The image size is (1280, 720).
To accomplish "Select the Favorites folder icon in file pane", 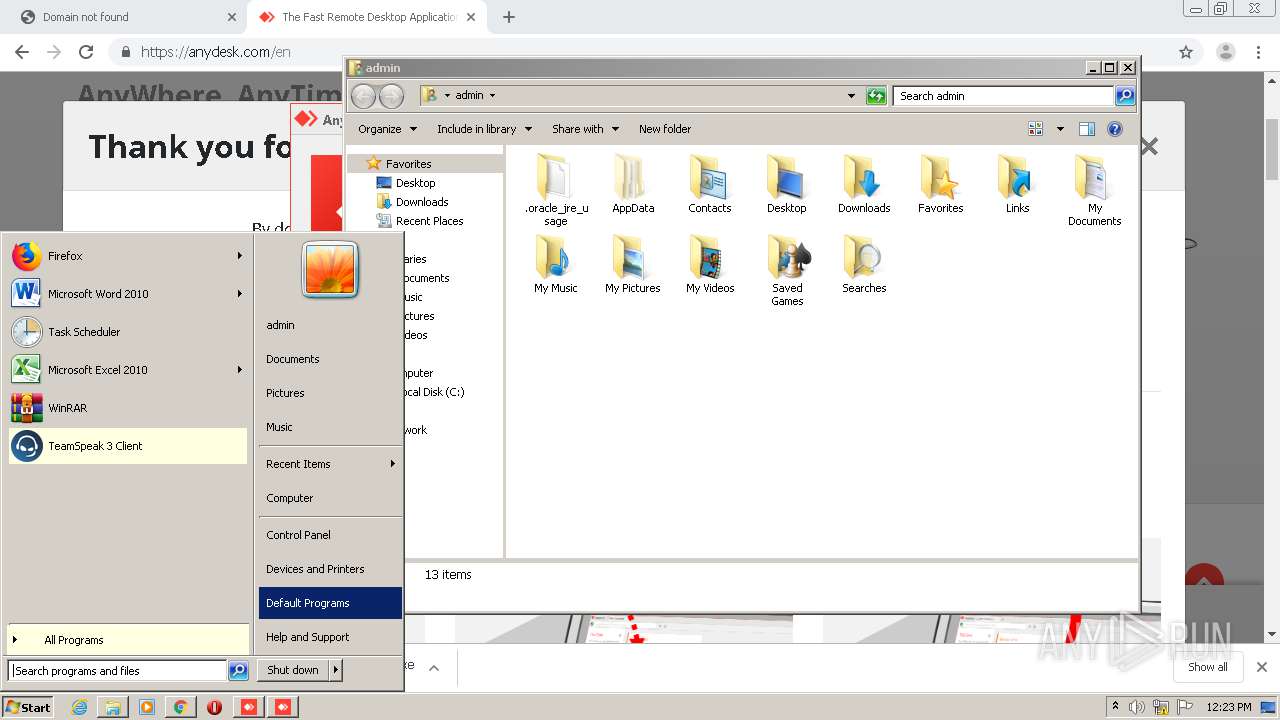I will point(941,184).
